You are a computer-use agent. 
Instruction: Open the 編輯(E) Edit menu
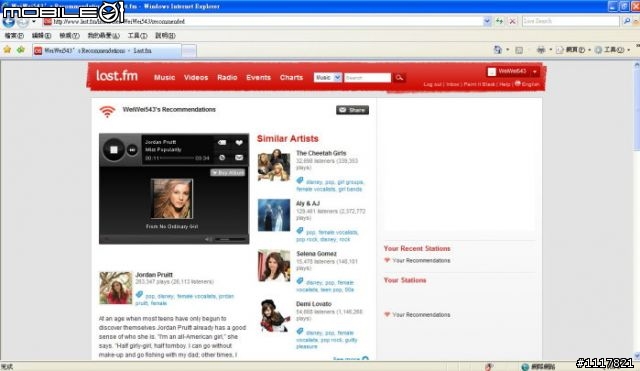tap(42, 36)
